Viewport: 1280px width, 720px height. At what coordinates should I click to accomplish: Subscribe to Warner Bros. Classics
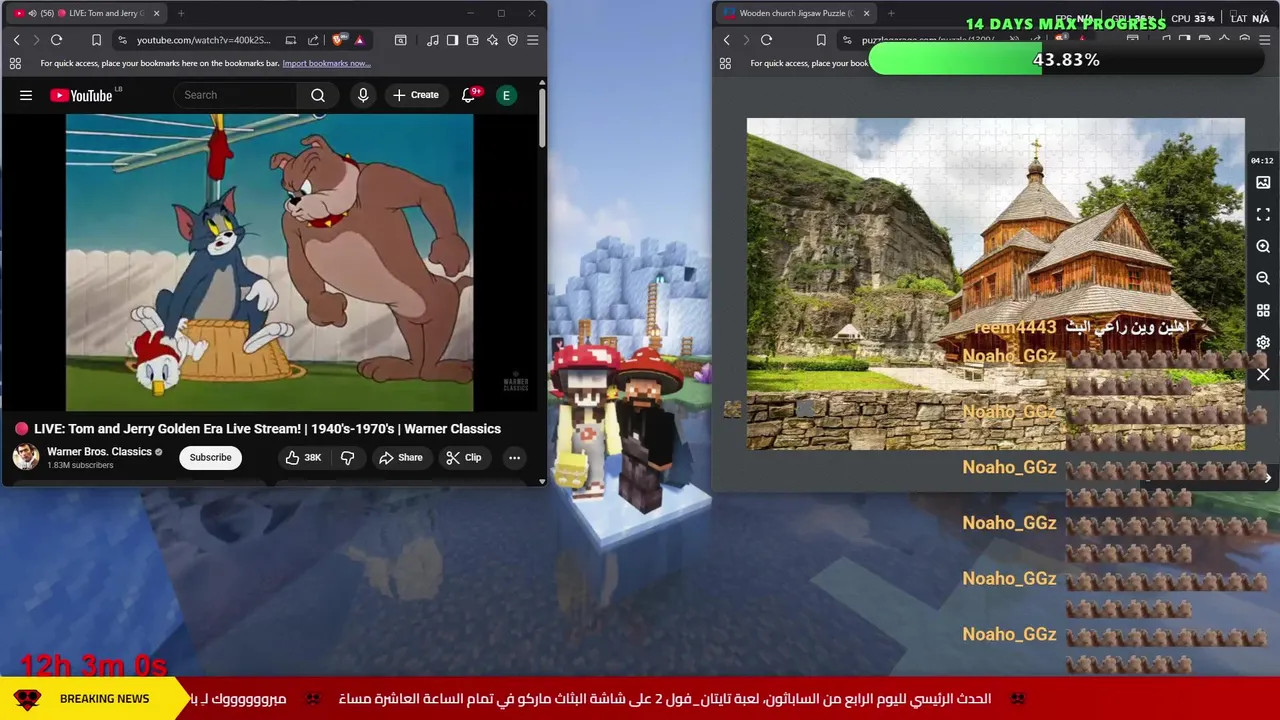tap(210, 457)
